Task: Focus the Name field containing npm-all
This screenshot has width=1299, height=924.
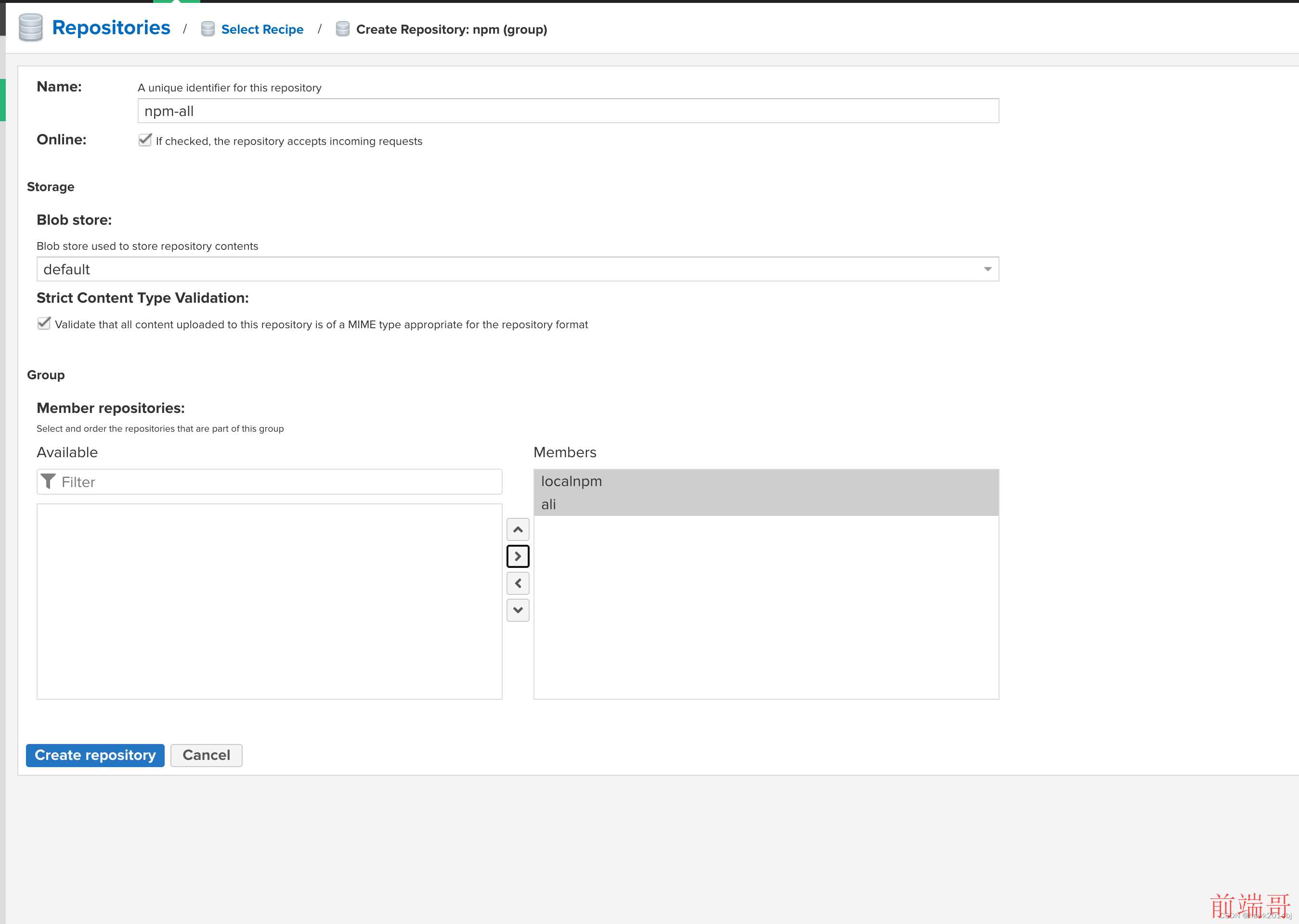Action: pyautogui.click(x=568, y=111)
